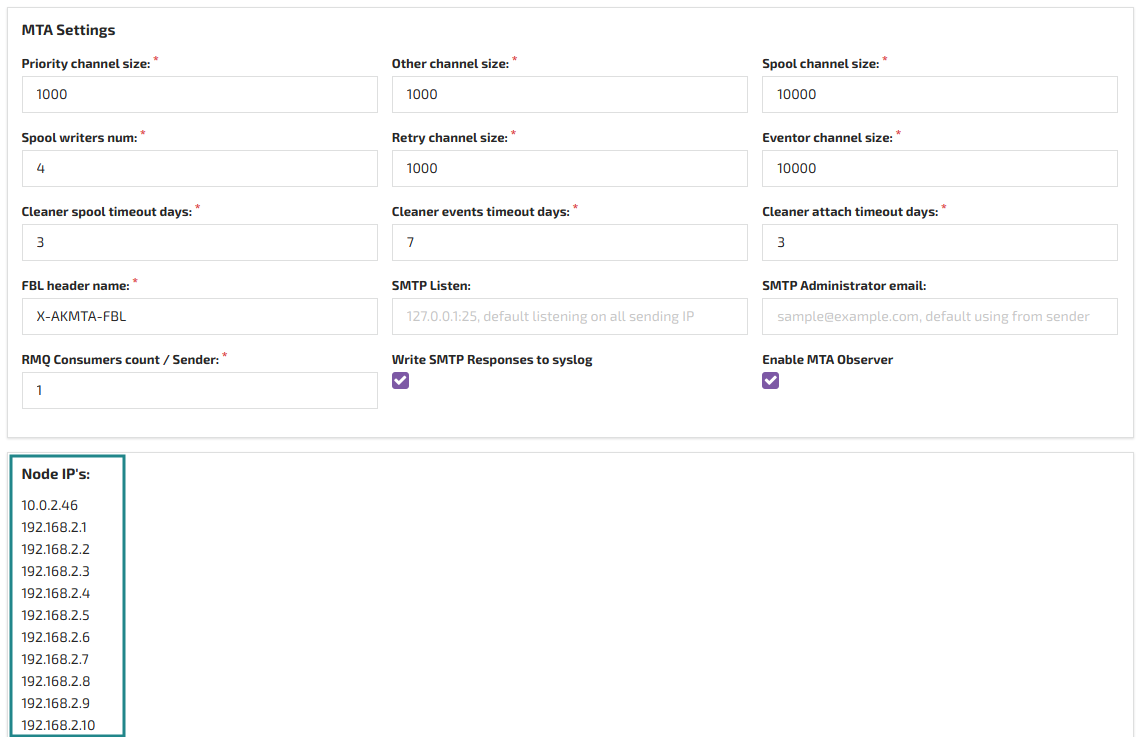The height and width of the screenshot is (737, 1143).
Task: Focus the SMTP Listen input box
Action: pyautogui.click(x=569, y=317)
